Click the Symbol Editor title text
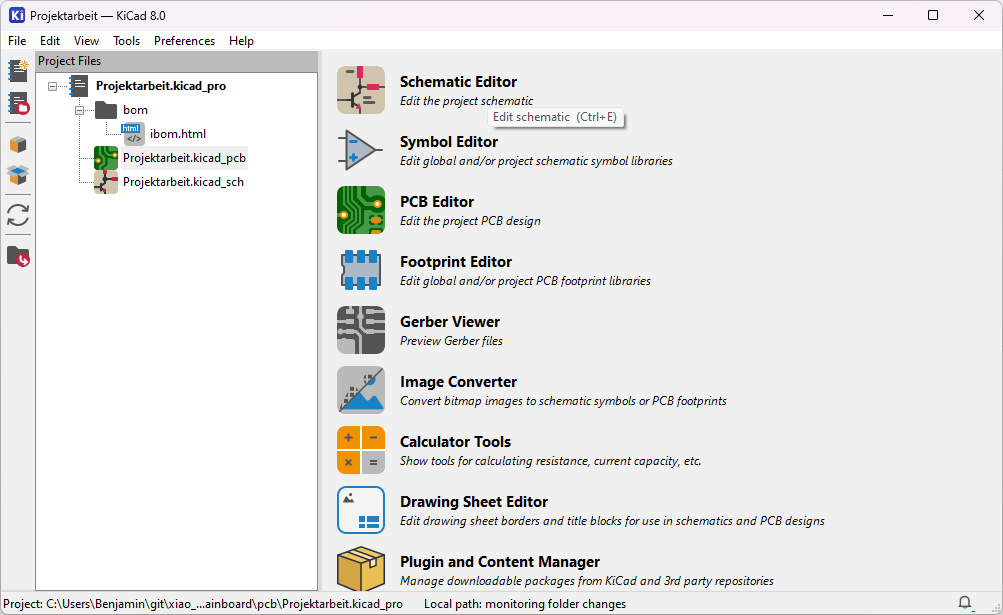The width and height of the screenshot is (1003, 615). click(x=448, y=142)
